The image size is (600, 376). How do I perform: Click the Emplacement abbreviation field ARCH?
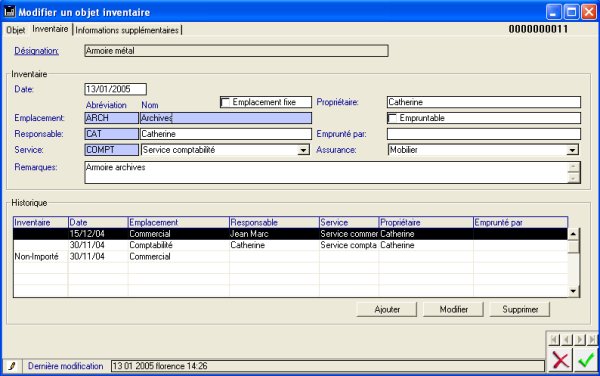[x=111, y=118]
